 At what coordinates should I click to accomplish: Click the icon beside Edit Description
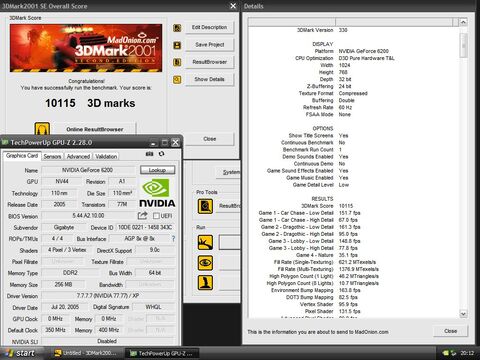177,28
